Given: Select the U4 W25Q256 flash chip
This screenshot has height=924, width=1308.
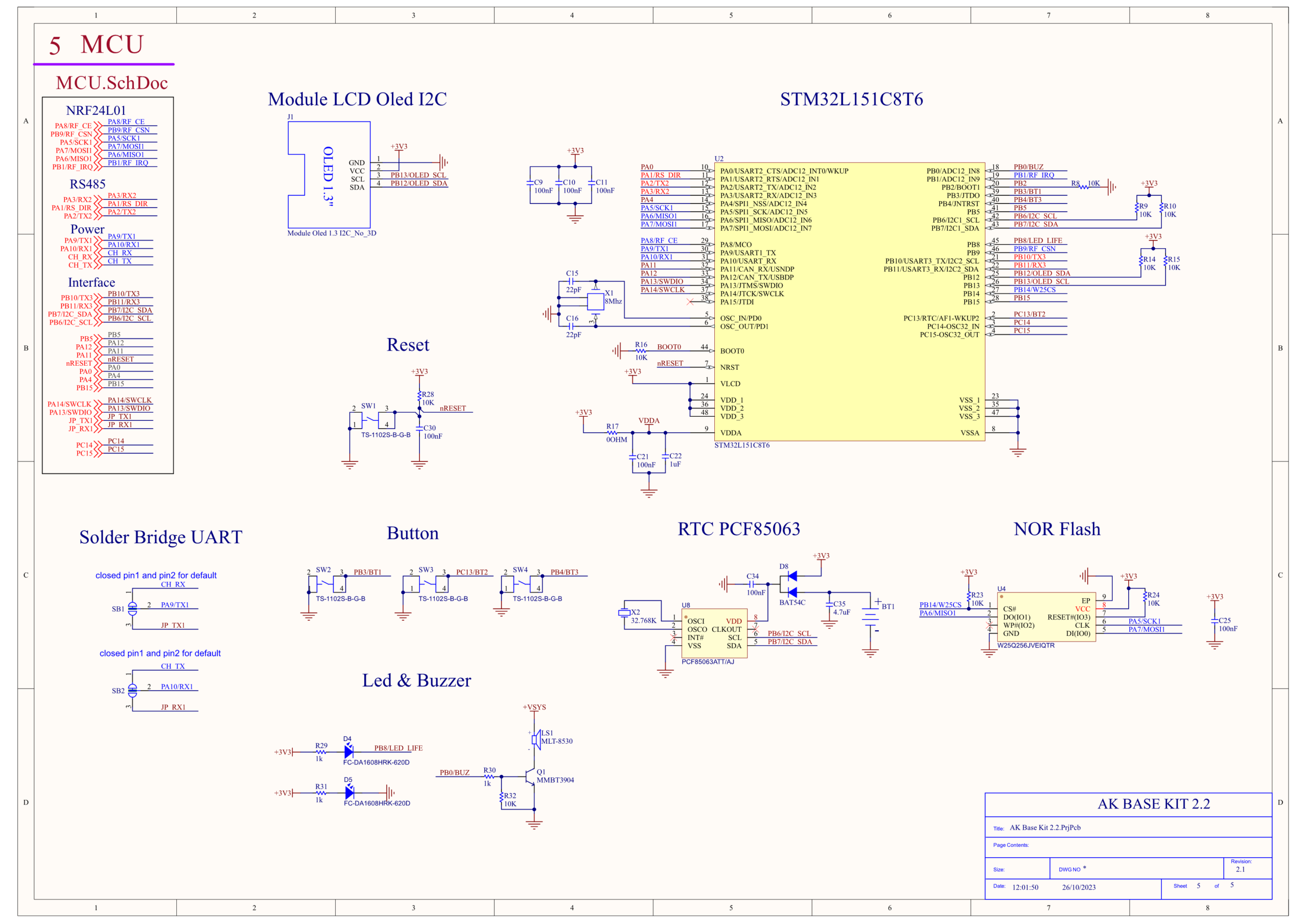Looking at the screenshot, I should [1046, 617].
